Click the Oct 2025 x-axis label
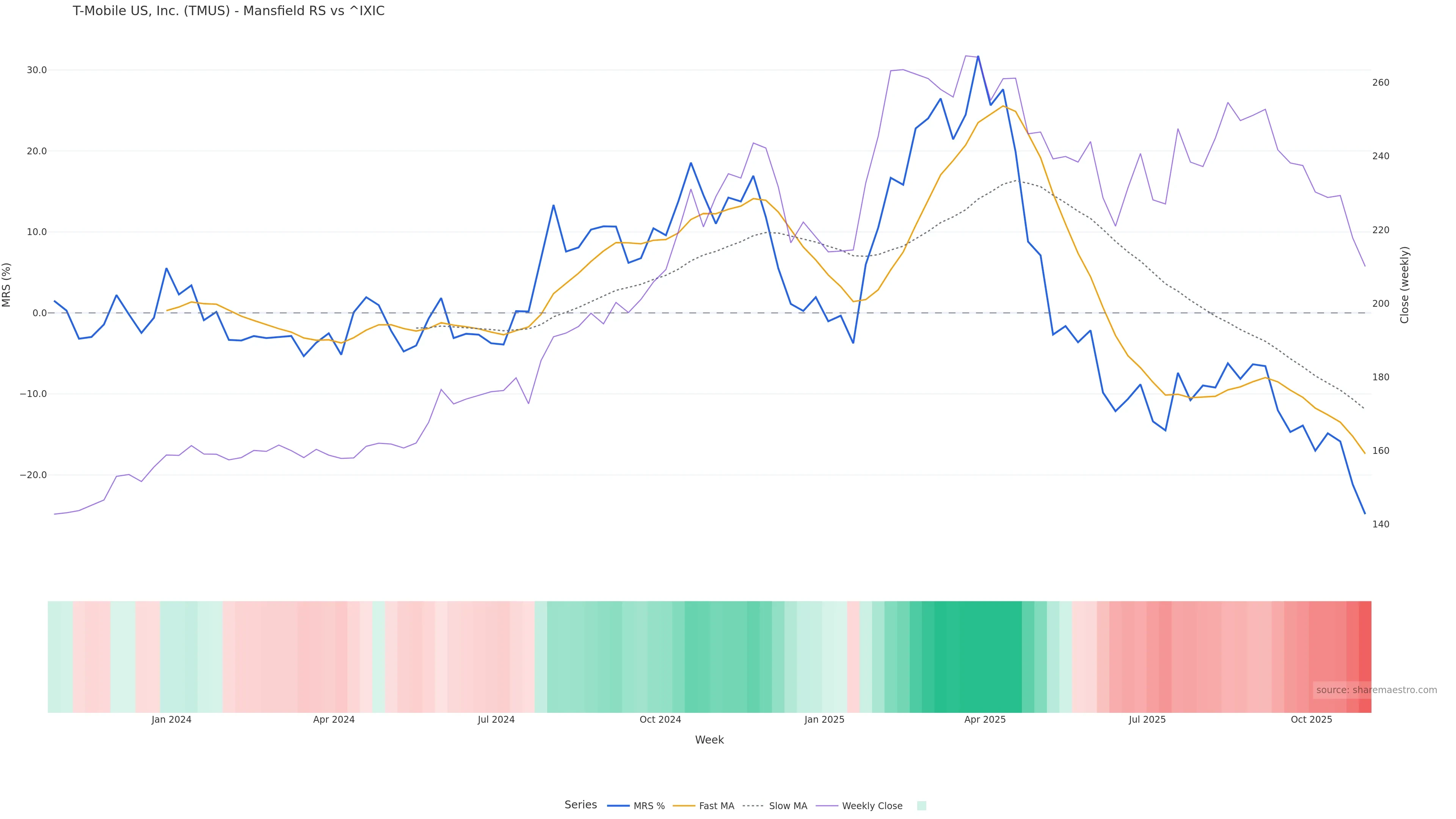 click(1311, 720)
